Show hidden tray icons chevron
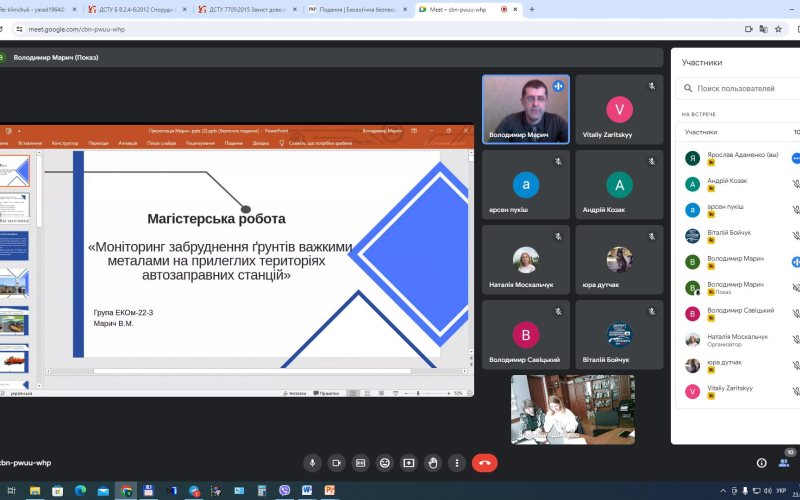The width and height of the screenshot is (800, 500). [x=722, y=491]
